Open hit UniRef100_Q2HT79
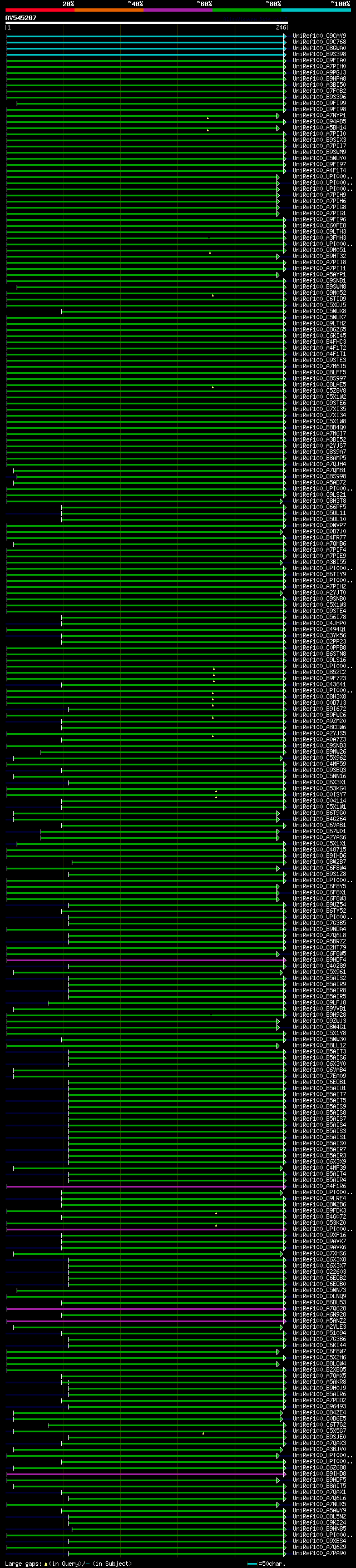 tap(319, 947)
